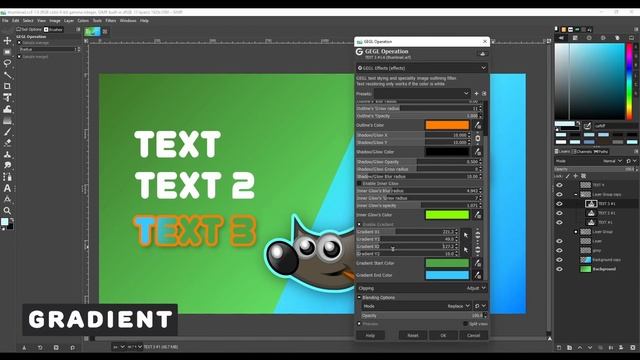This screenshot has width=640, height=360.
Task: Switch to the Channels tab
Action: click(582, 152)
